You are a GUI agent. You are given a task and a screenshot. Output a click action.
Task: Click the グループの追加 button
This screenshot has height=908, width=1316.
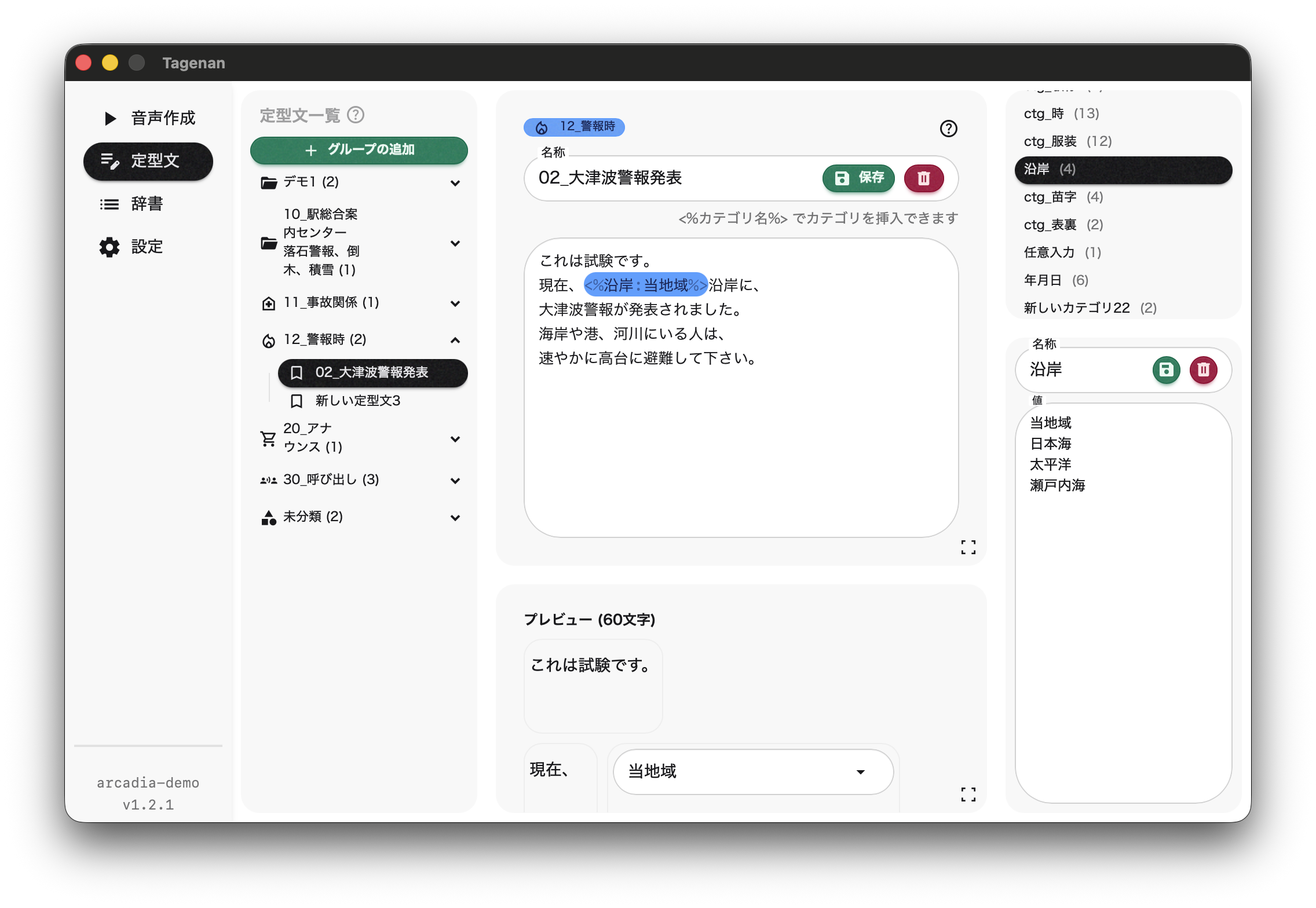click(359, 150)
